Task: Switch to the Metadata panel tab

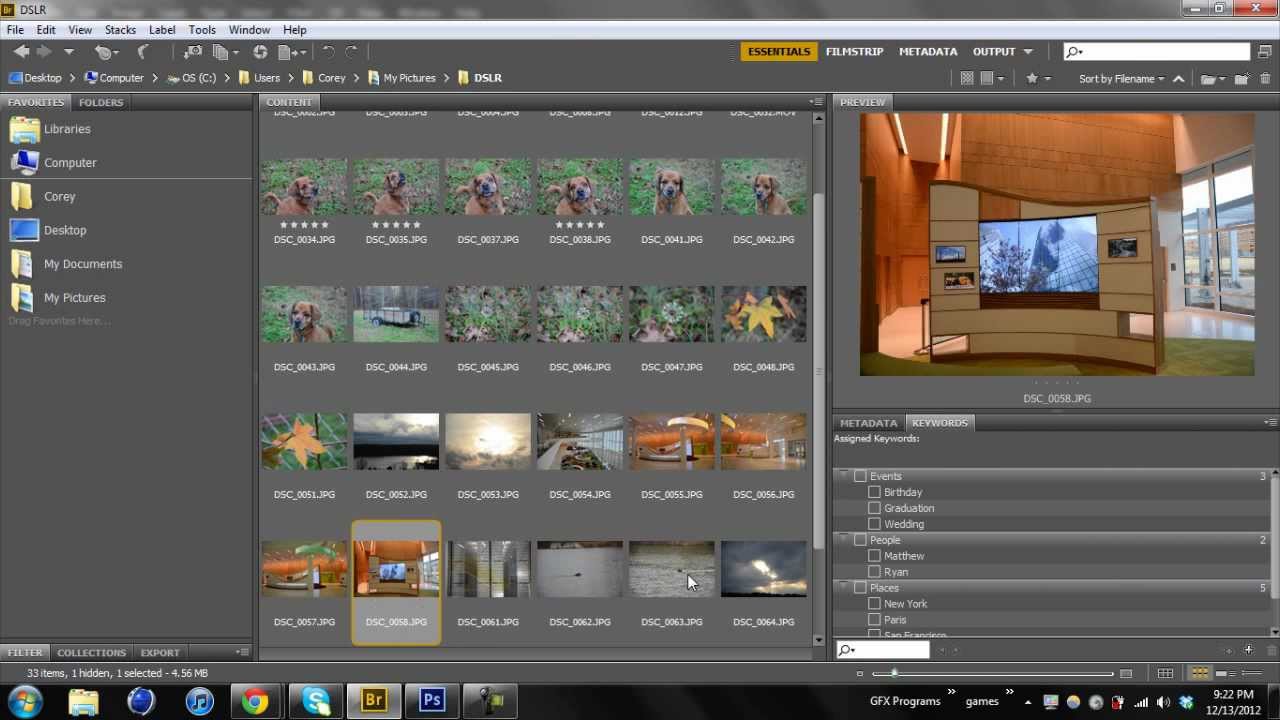Action: click(x=868, y=423)
